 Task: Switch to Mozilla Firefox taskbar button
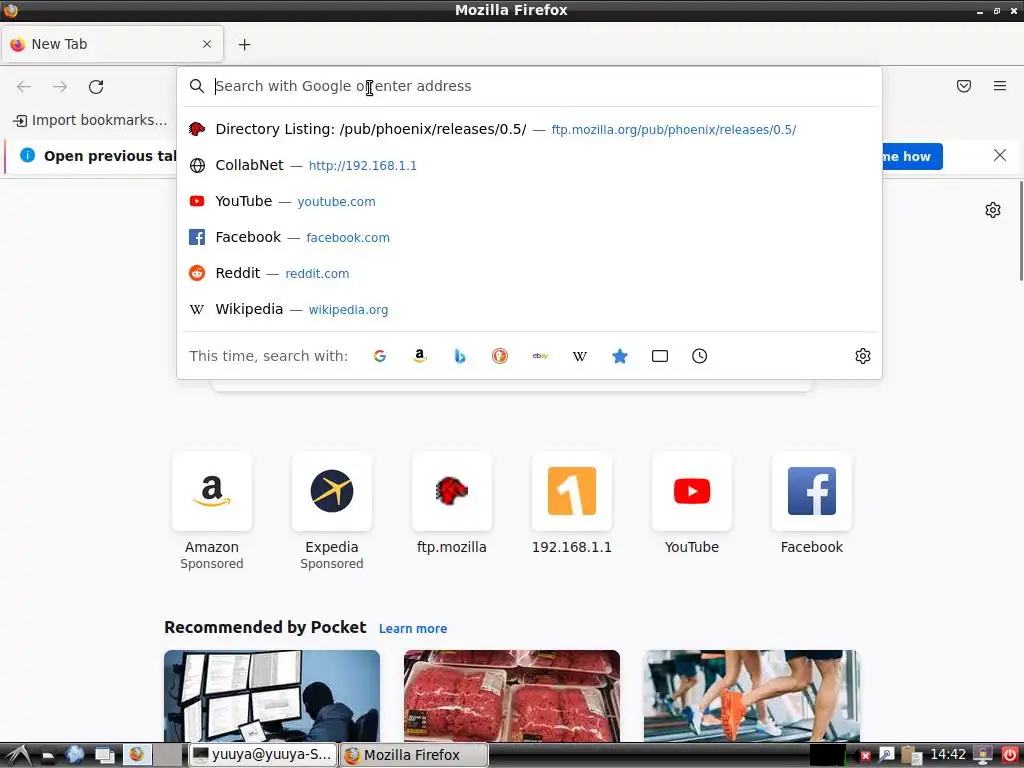pos(414,755)
